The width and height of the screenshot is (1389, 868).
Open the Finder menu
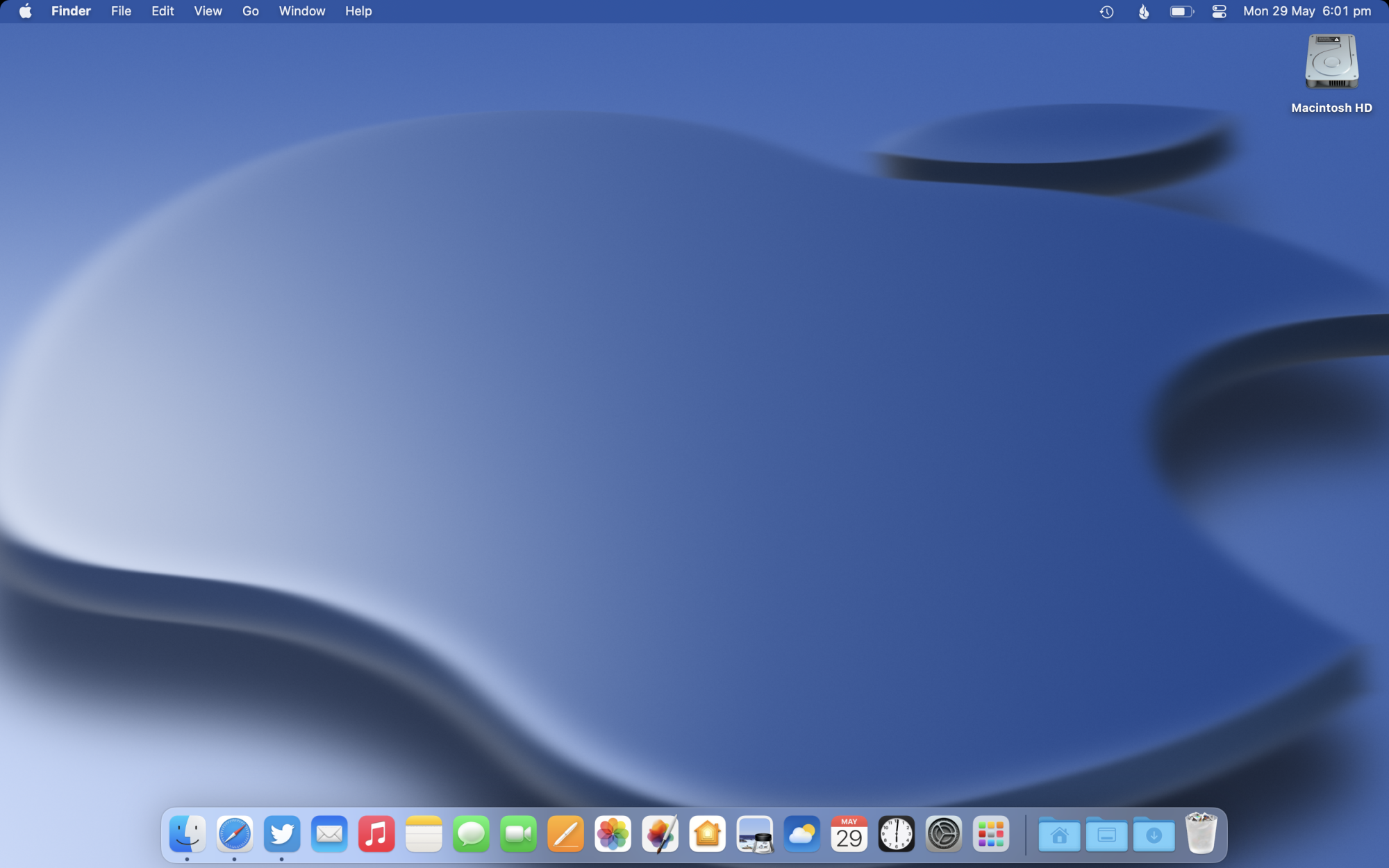point(71,11)
